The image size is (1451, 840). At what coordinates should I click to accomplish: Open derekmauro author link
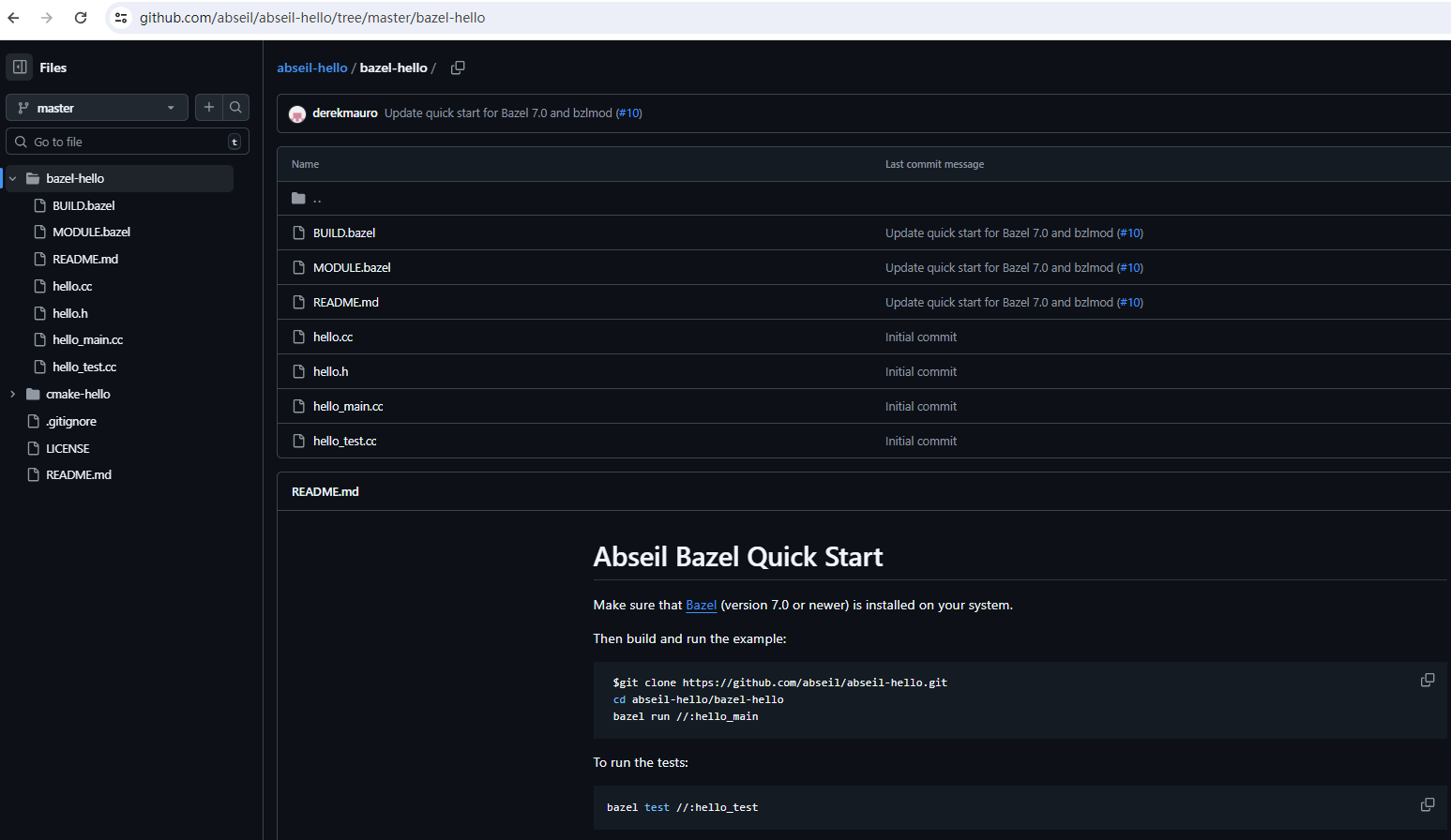[345, 112]
